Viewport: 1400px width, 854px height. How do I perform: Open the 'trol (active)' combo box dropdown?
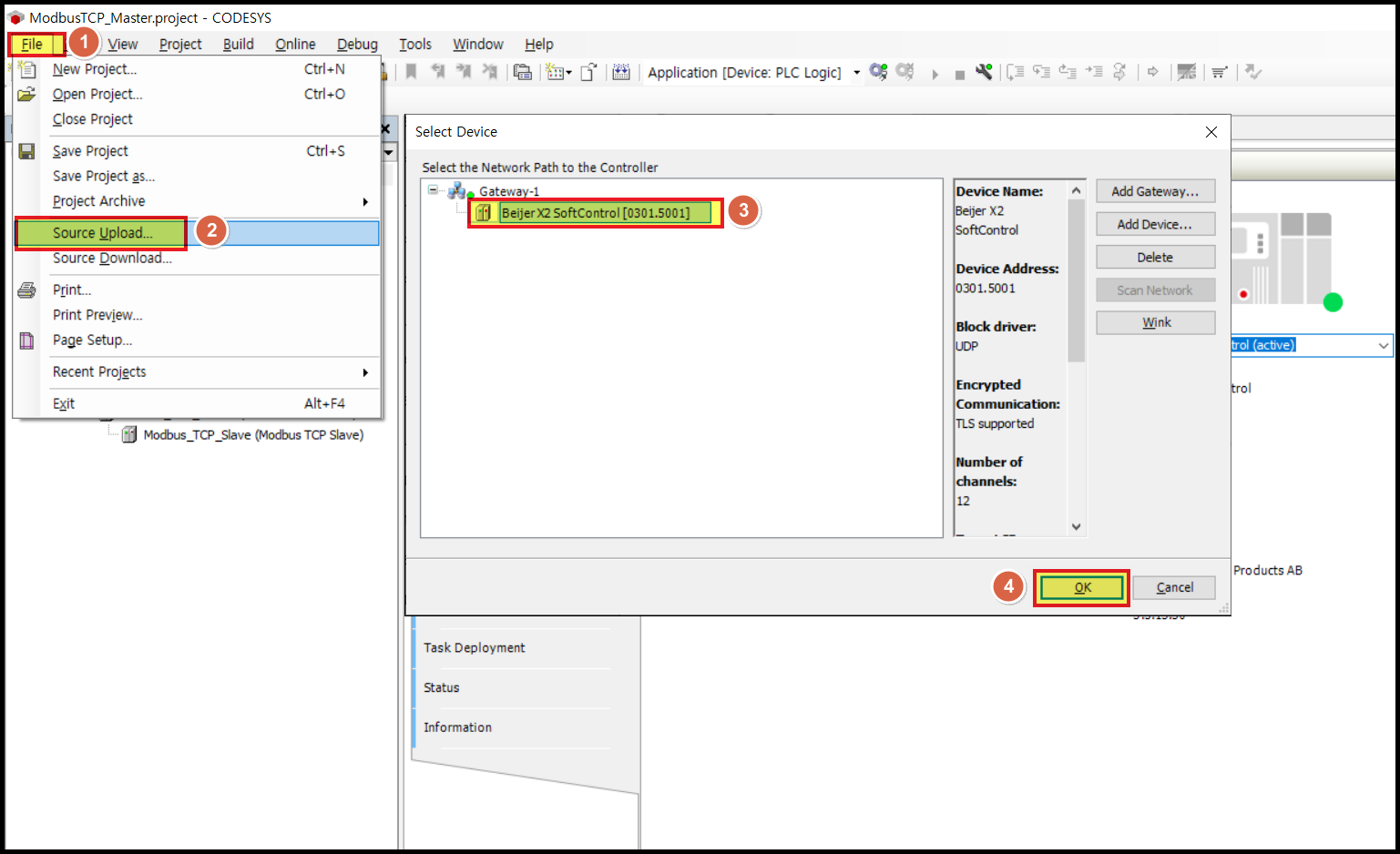(1383, 345)
